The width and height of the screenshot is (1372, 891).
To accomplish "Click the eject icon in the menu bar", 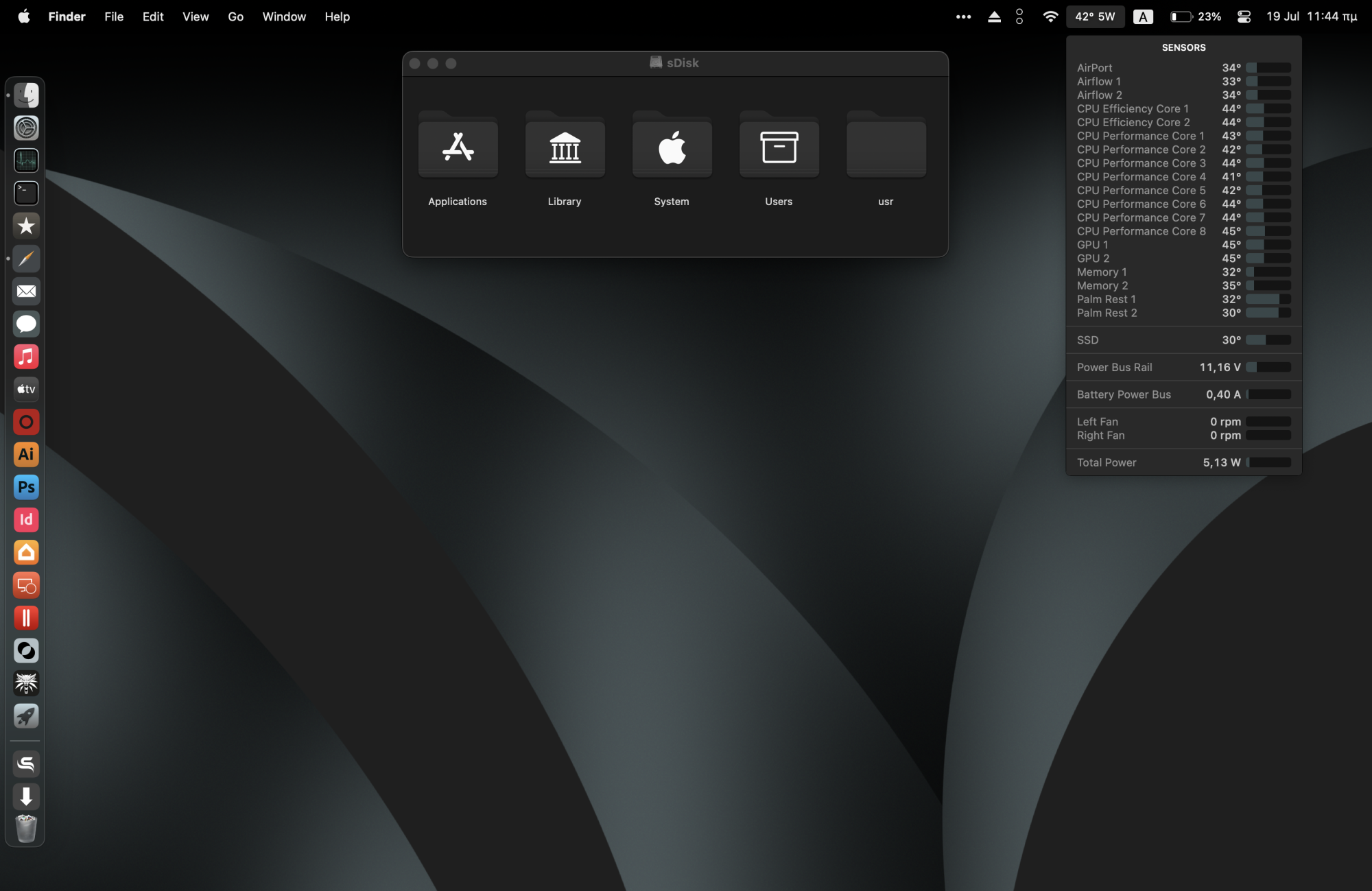I will (x=994, y=16).
